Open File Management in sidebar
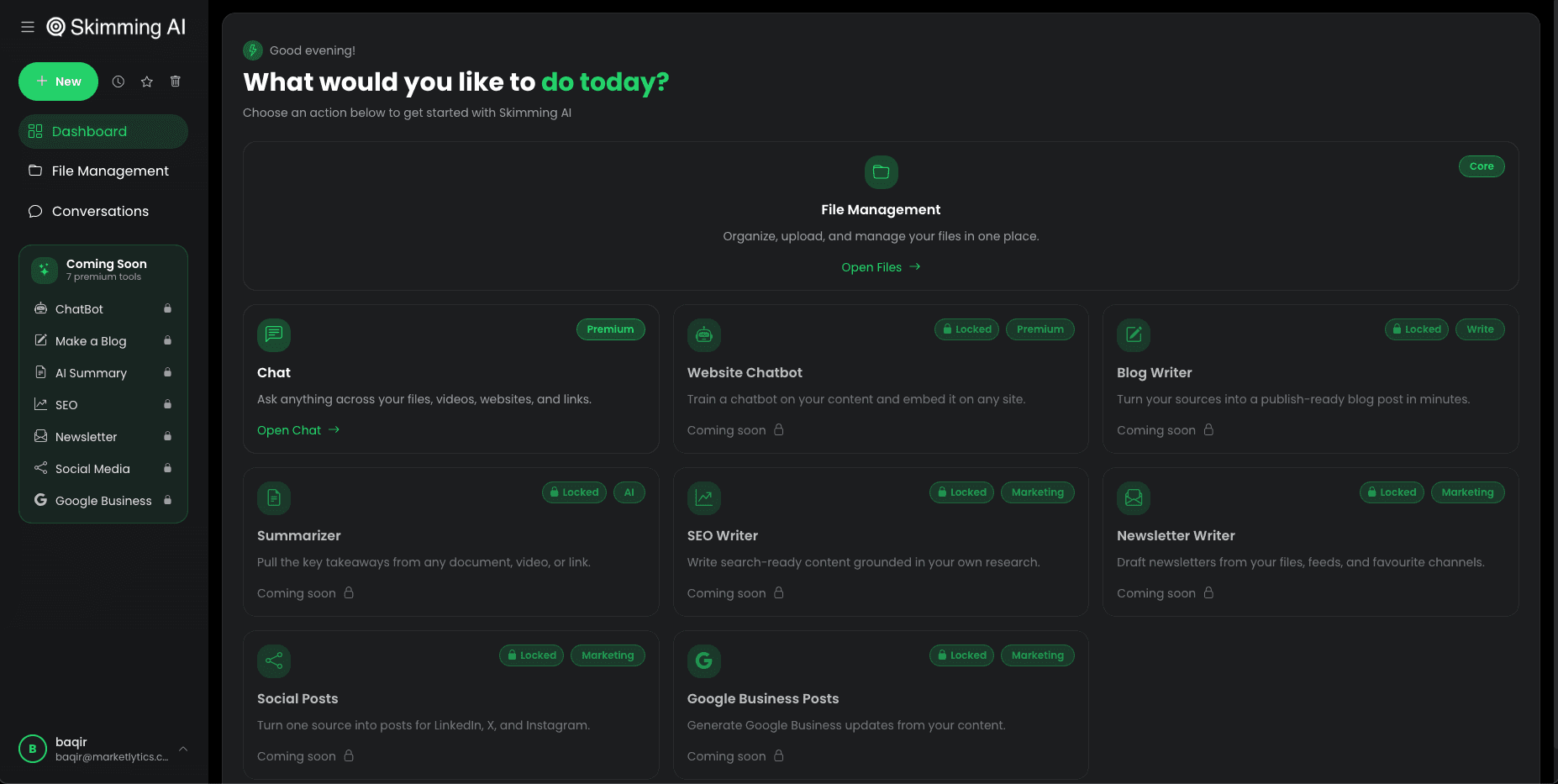Screen dimensions: 1558x784 point(103,171)
